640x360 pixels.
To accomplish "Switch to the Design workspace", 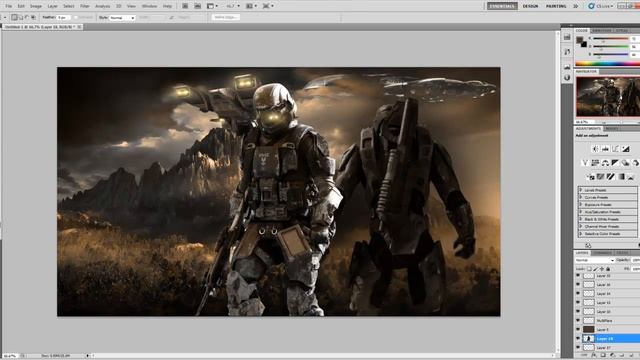I will tap(530, 6).
